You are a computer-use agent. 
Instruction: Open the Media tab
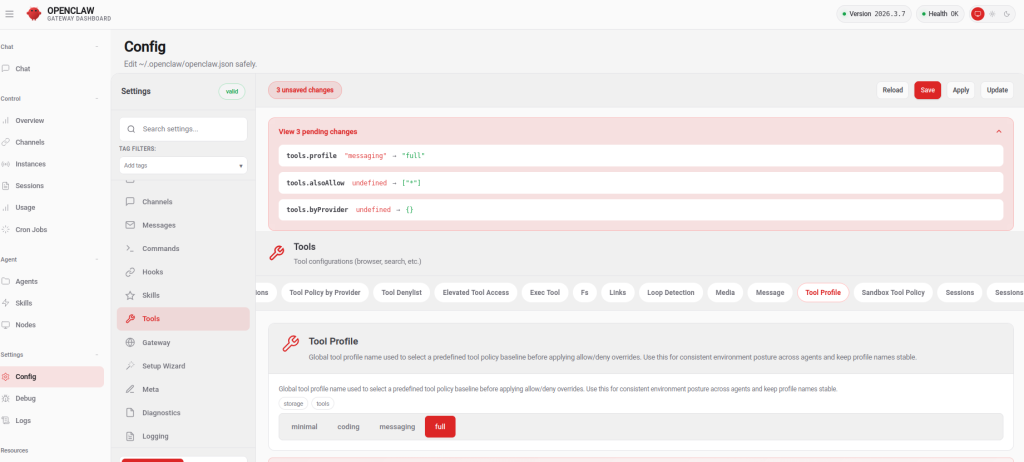point(725,293)
